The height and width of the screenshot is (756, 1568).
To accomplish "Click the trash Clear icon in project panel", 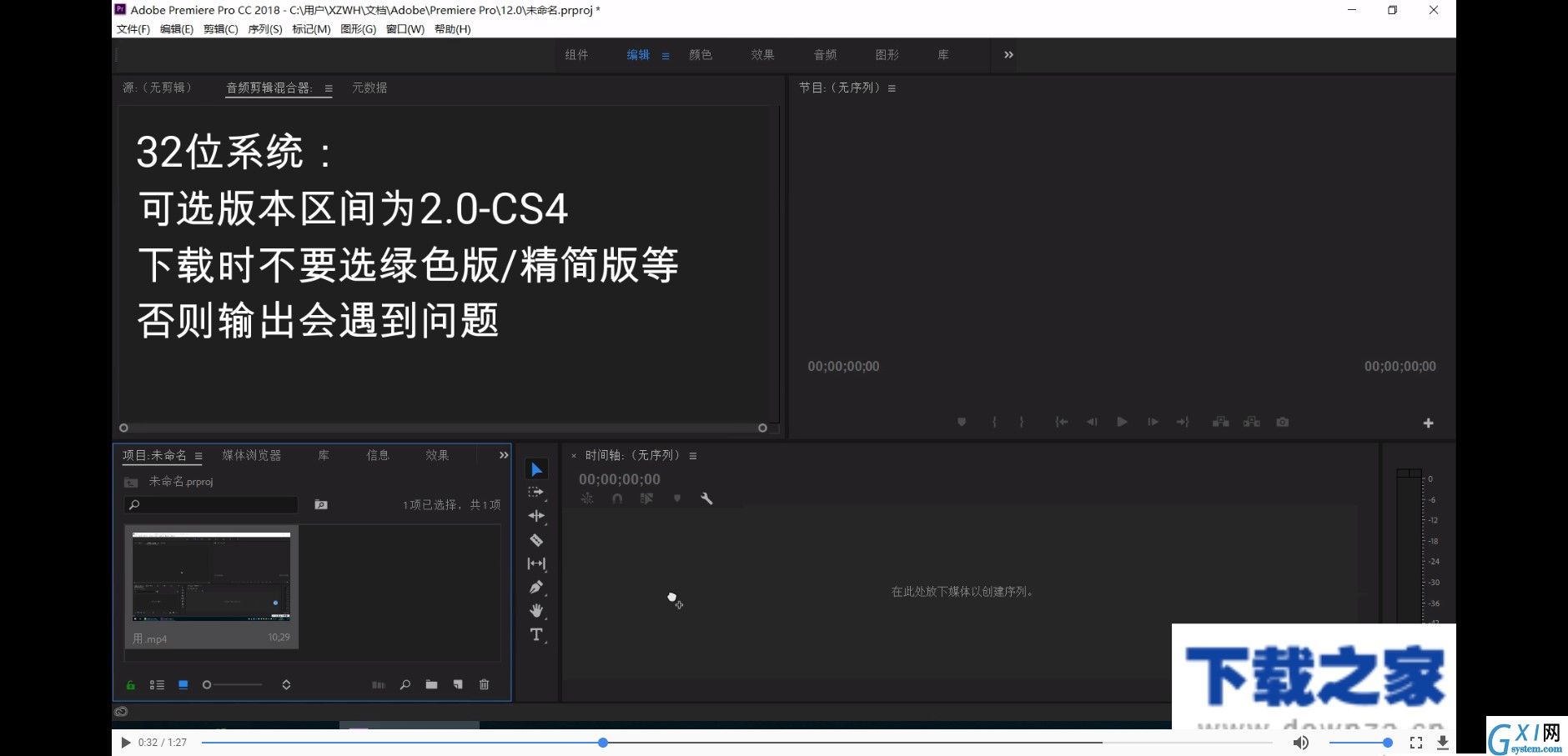I will [484, 685].
